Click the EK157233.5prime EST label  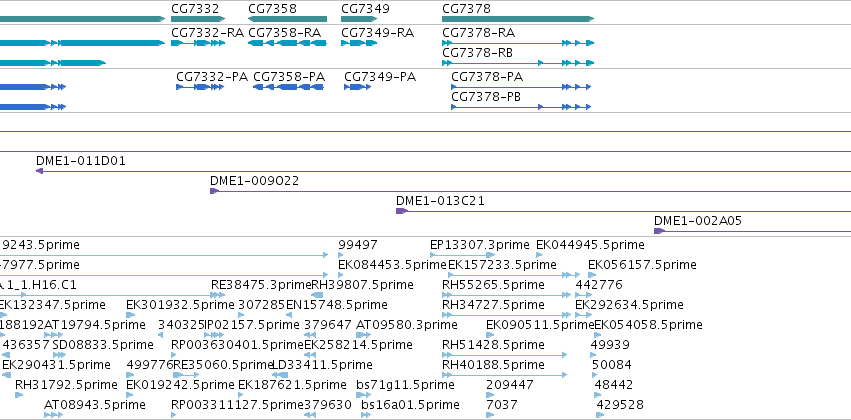click(502, 265)
